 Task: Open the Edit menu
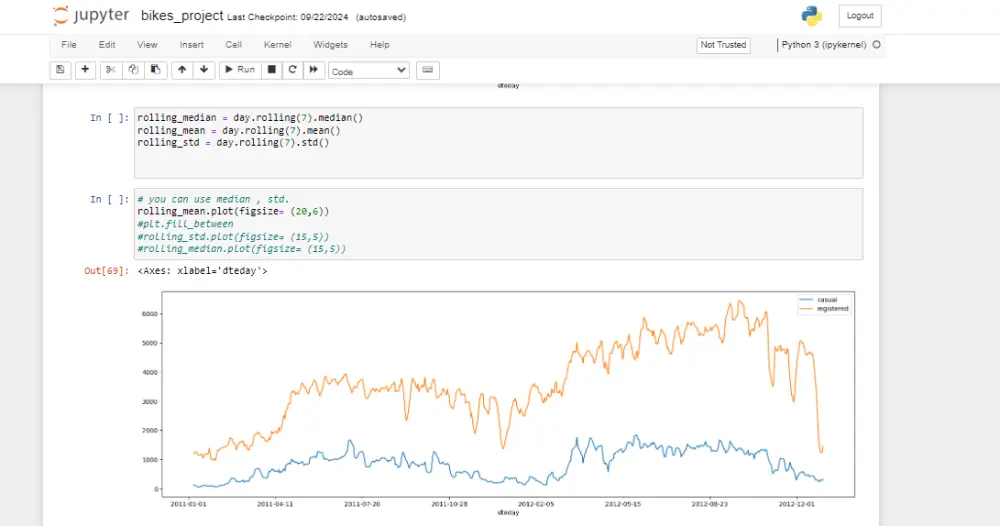[x=107, y=45]
